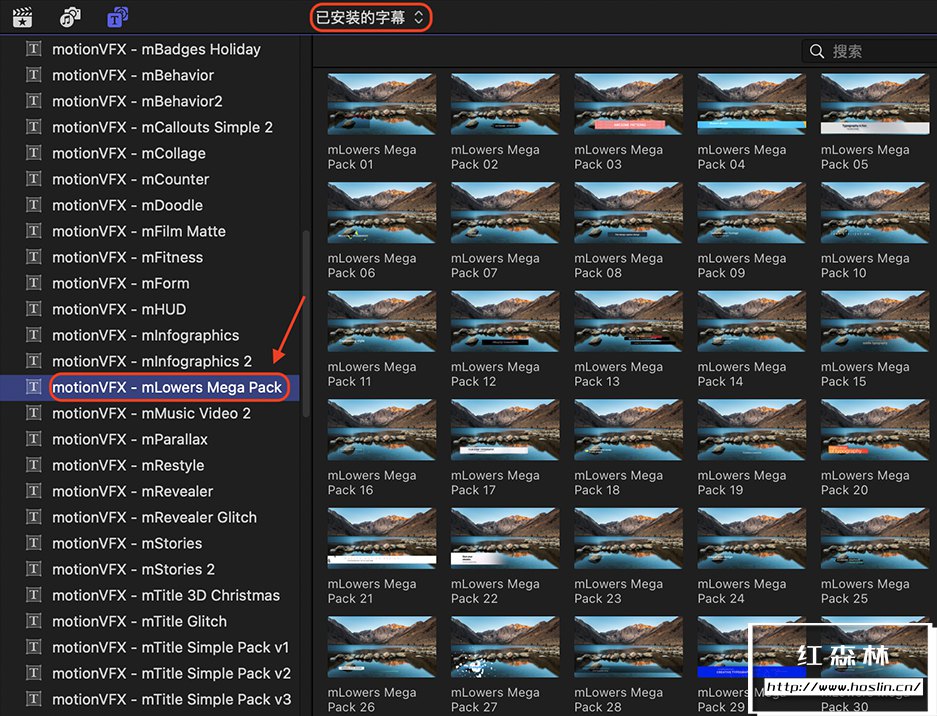
Task: Select motionVFX - mRevealer category
Action: 149,491
